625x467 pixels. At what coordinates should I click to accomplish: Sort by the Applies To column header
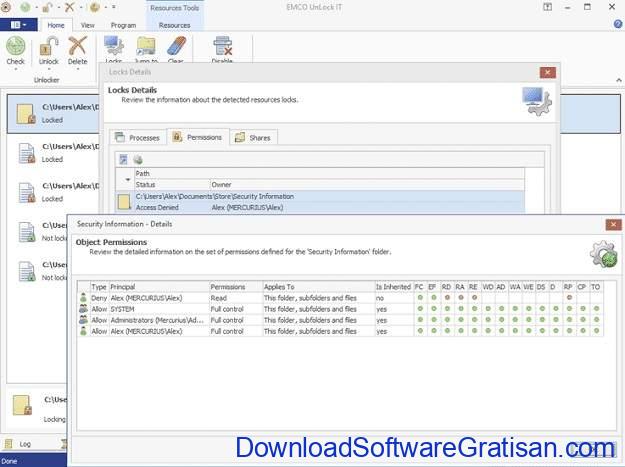tap(318, 287)
